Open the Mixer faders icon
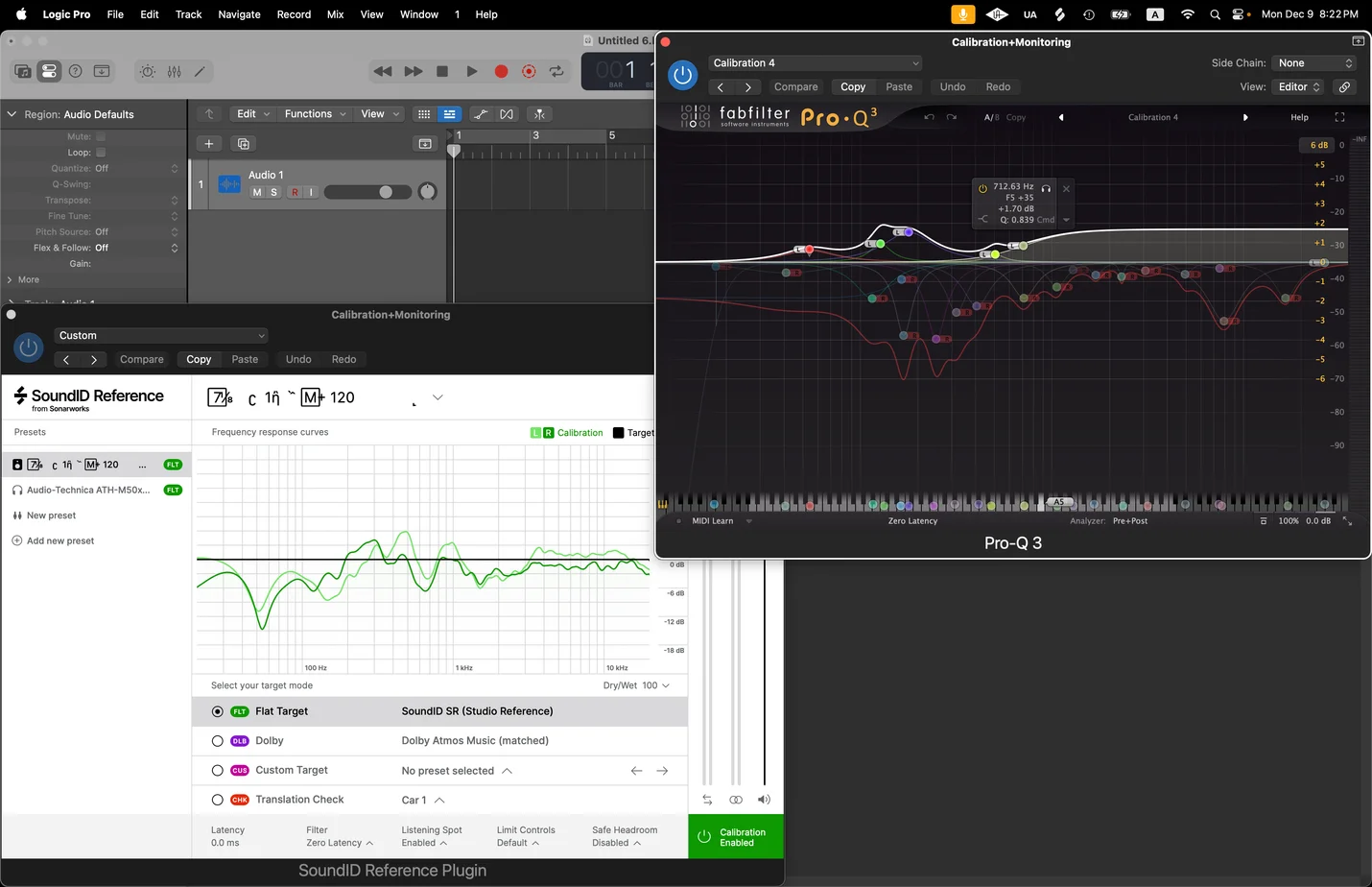This screenshot has height=887, width=1372. click(x=174, y=71)
